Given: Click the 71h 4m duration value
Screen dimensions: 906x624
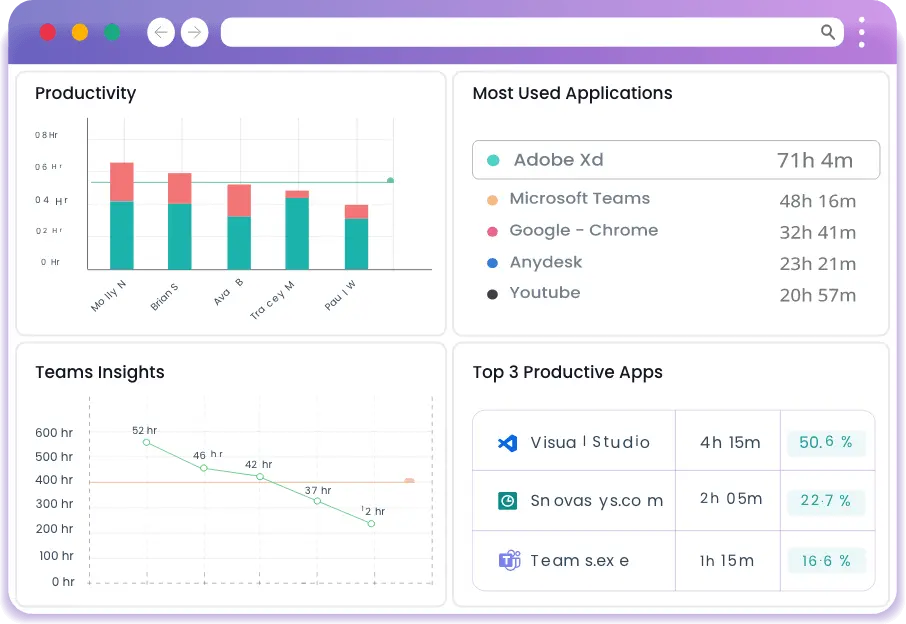Looking at the screenshot, I should [815, 161].
